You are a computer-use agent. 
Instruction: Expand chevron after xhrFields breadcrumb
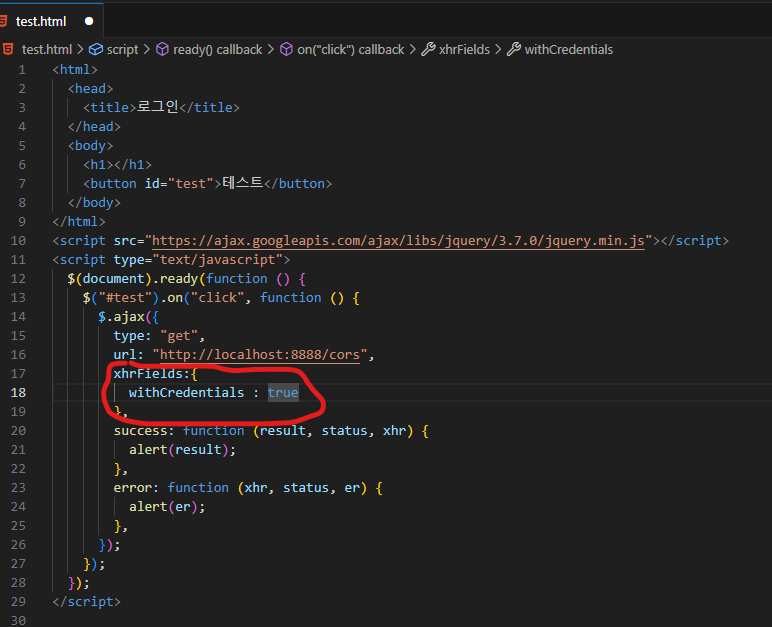point(498,49)
